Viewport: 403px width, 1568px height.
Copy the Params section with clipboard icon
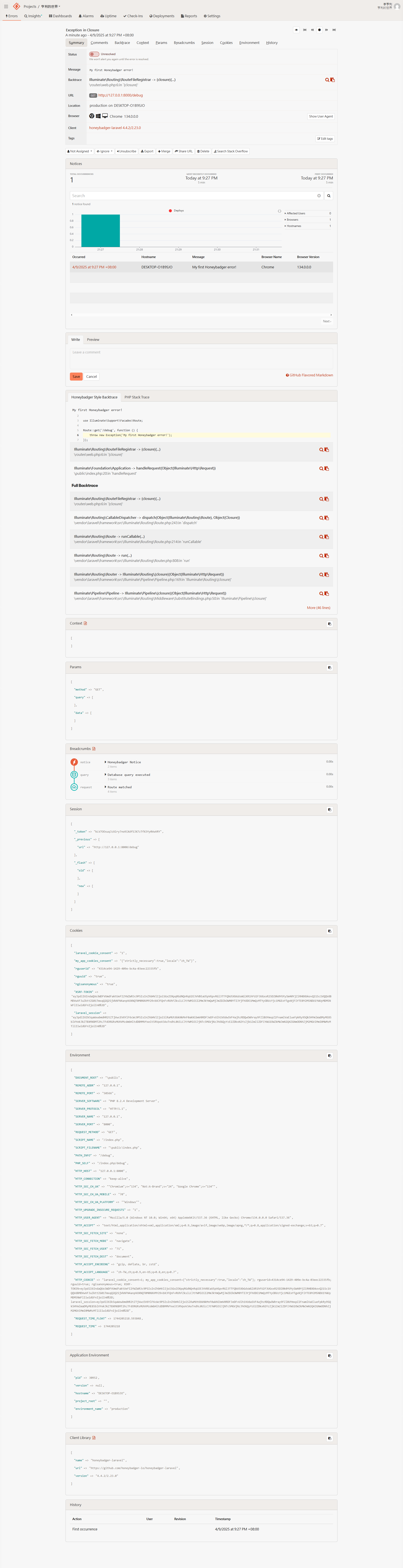tap(330, 668)
